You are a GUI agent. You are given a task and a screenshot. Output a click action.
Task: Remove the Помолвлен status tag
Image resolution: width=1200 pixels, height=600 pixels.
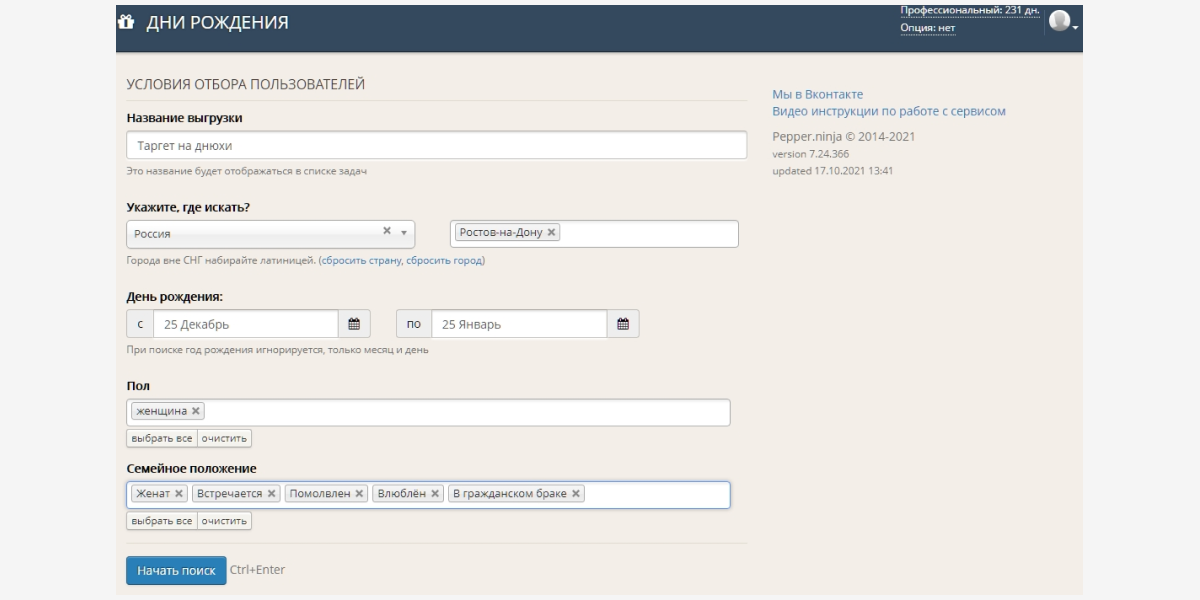(x=359, y=494)
